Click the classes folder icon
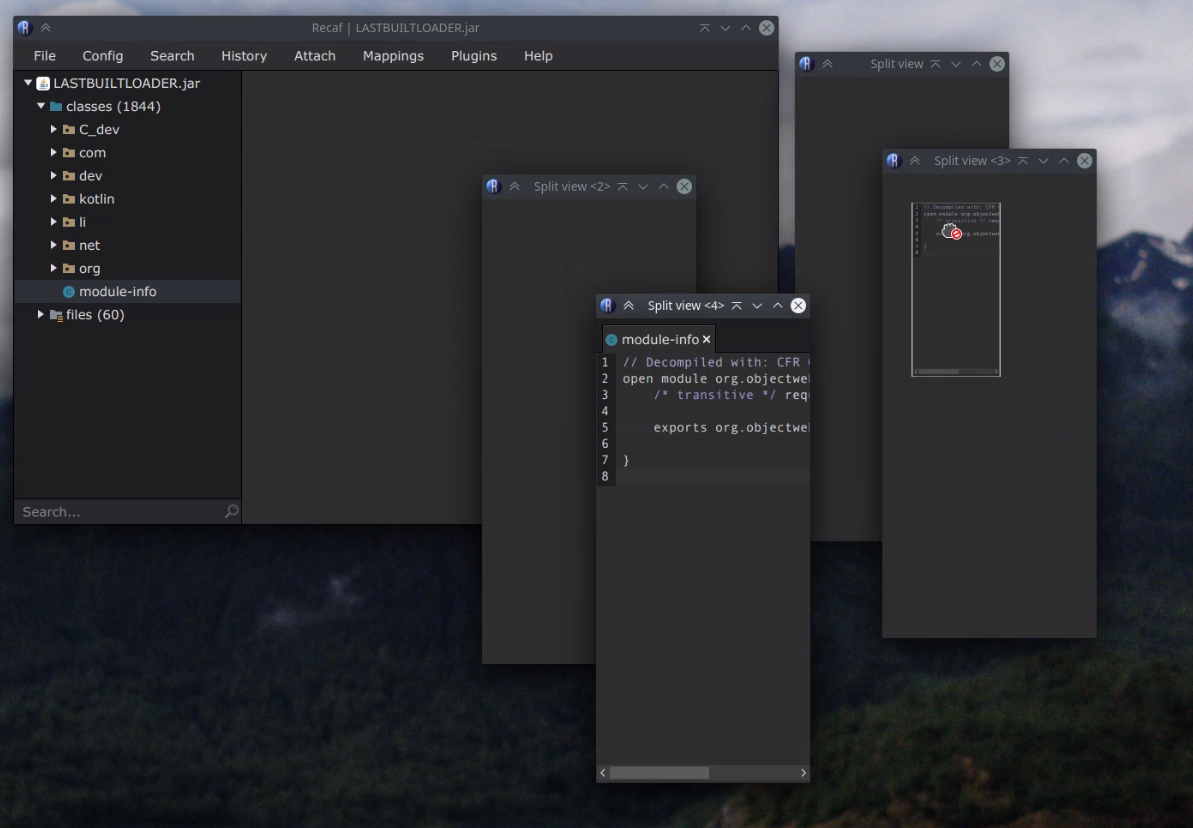This screenshot has height=828, width=1193. coord(56,107)
